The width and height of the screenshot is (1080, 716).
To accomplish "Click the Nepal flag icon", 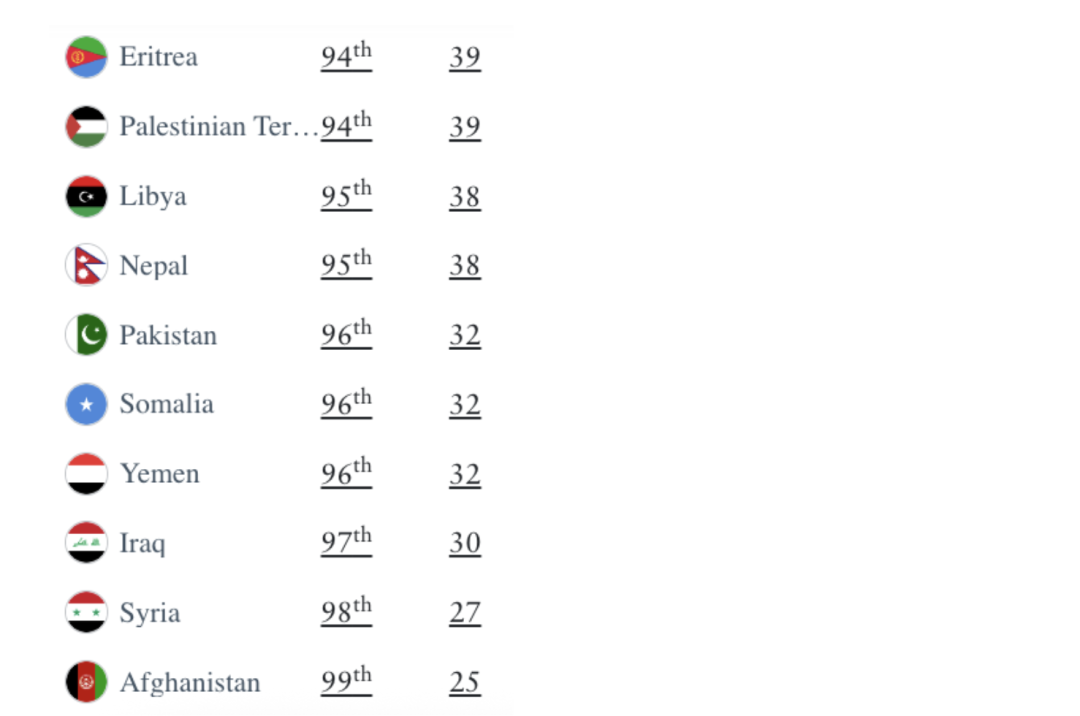I will point(86,265).
